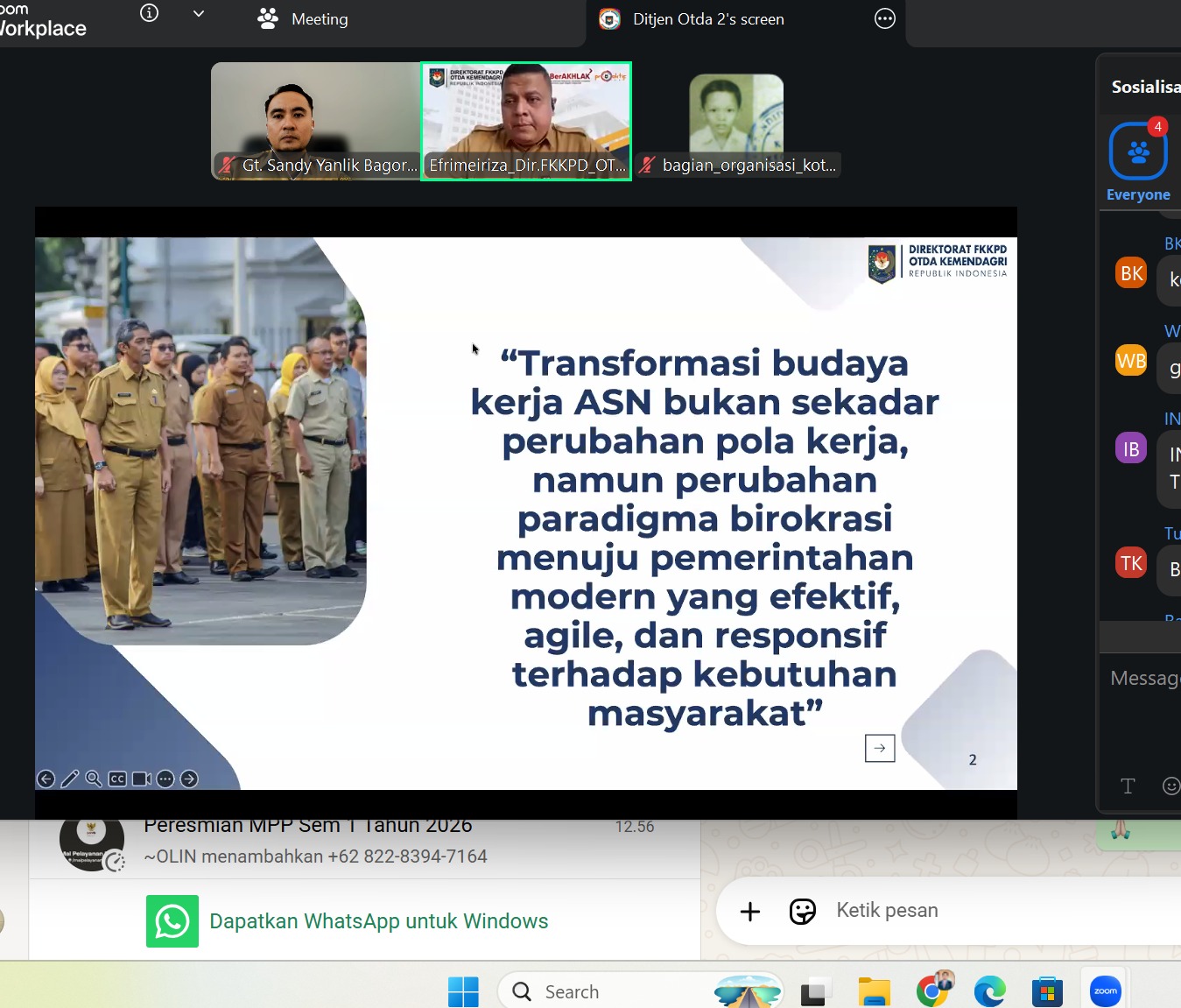Click the IB chat avatar
Image resolution: width=1181 pixels, height=1008 pixels.
(1131, 448)
